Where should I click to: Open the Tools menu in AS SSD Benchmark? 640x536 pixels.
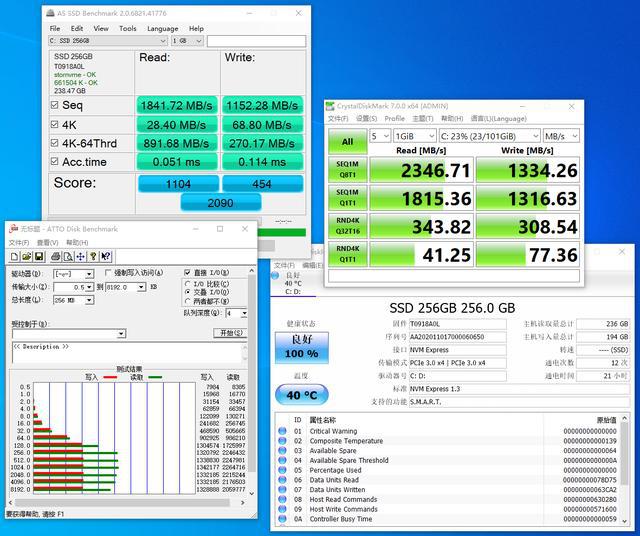127,28
